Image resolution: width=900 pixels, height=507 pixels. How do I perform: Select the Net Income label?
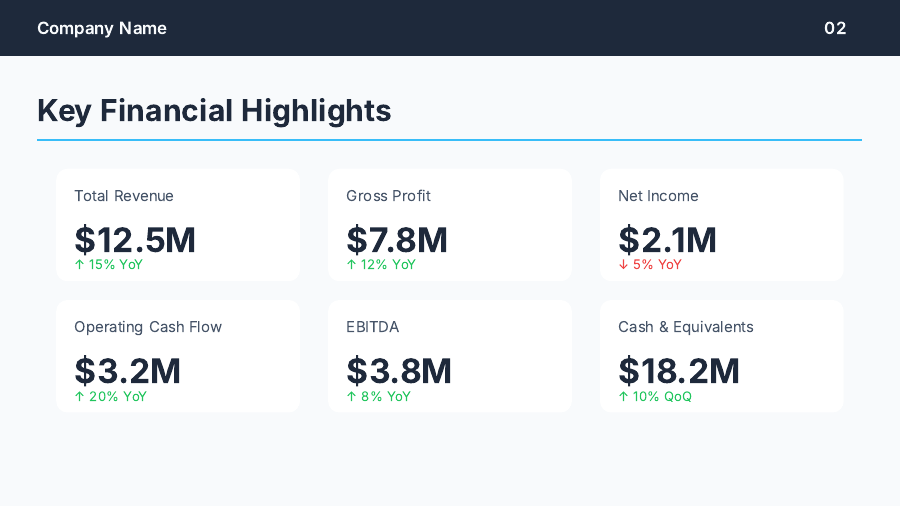point(658,196)
